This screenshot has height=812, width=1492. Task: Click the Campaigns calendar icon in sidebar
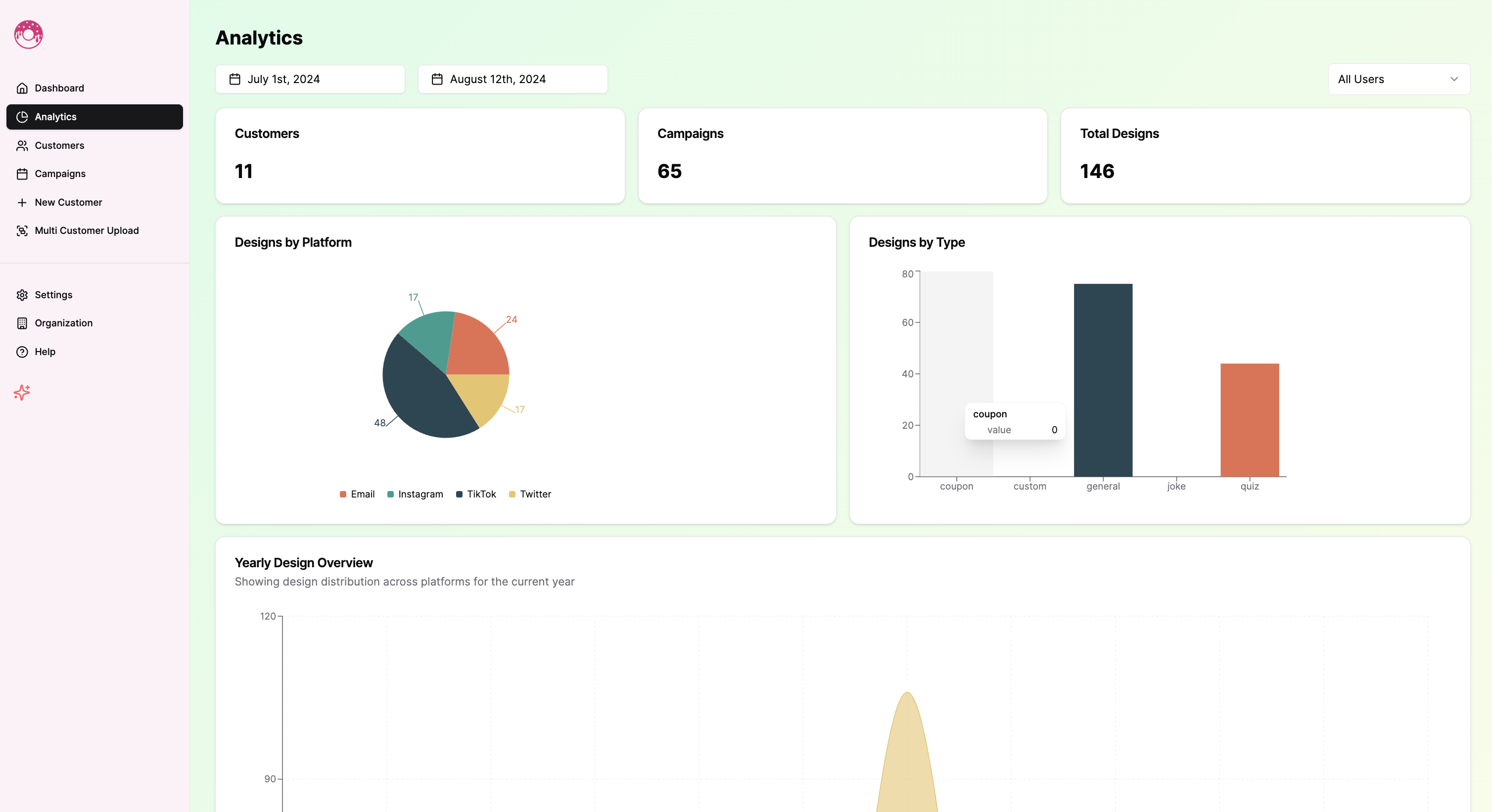(22, 174)
